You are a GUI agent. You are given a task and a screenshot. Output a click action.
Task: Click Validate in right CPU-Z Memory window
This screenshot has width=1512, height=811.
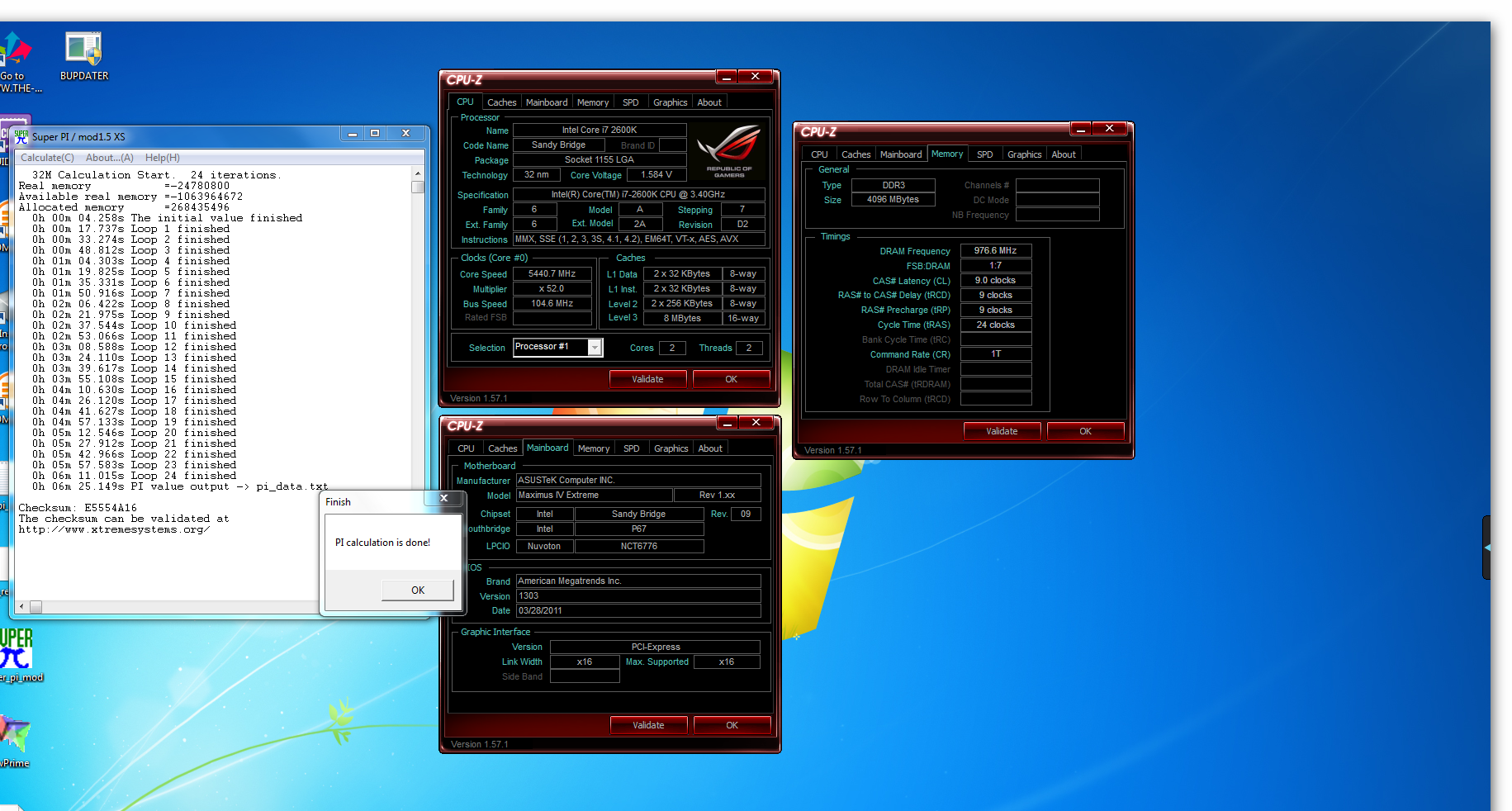pyautogui.click(x=1002, y=431)
